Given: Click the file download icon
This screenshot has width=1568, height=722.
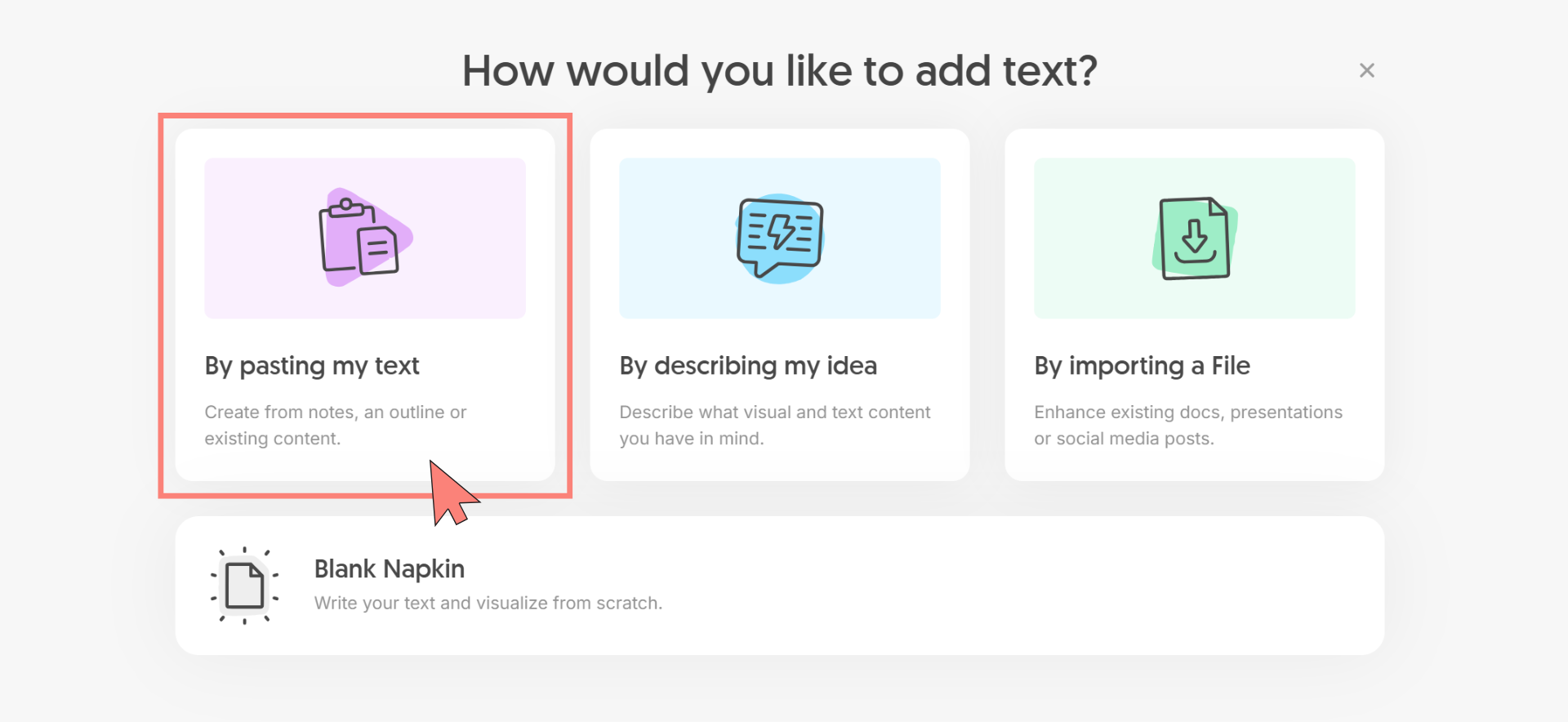Looking at the screenshot, I should click(x=1195, y=238).
